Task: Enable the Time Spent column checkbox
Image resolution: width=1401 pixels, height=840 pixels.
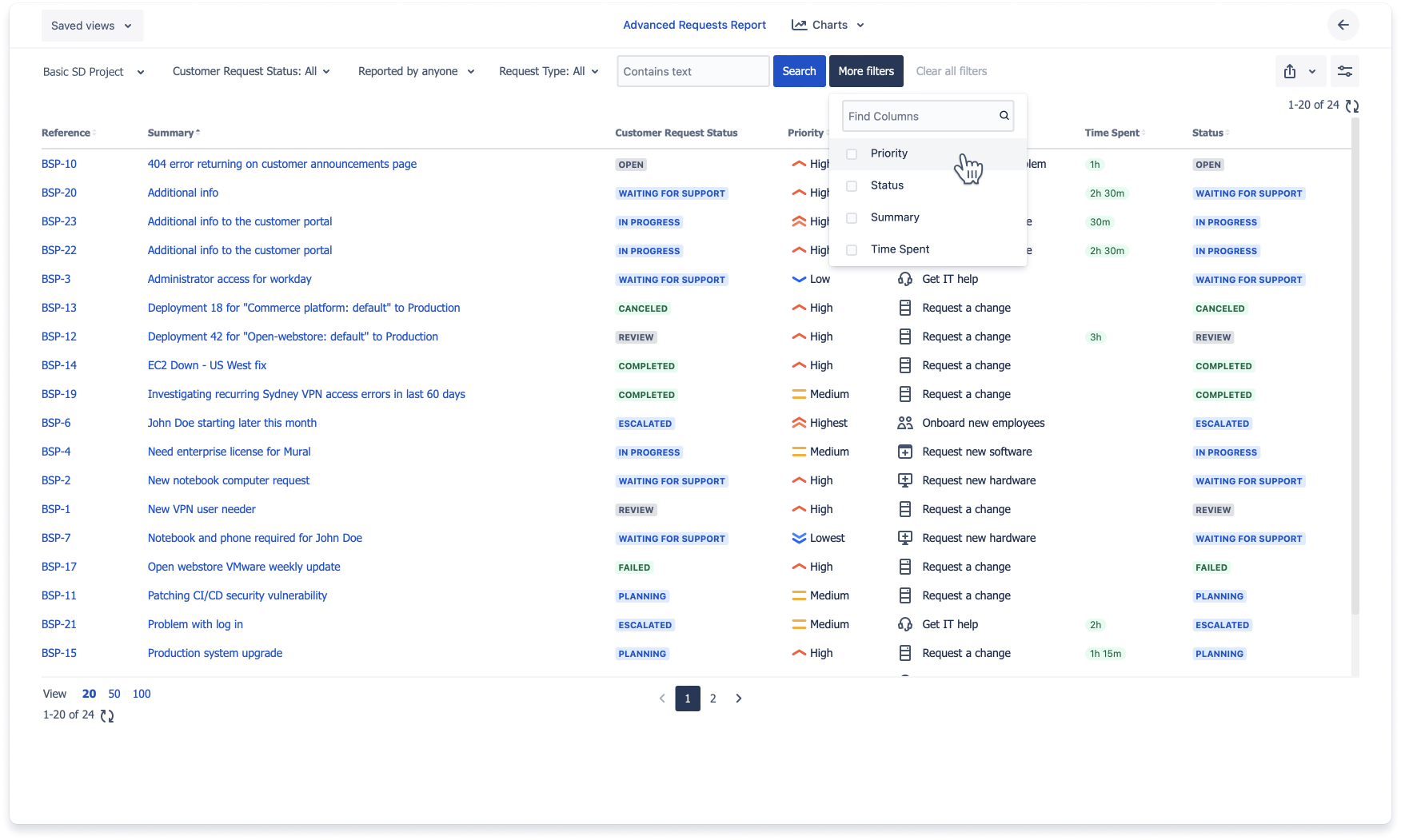Action: pyautogui.click(x=852, y=249)
